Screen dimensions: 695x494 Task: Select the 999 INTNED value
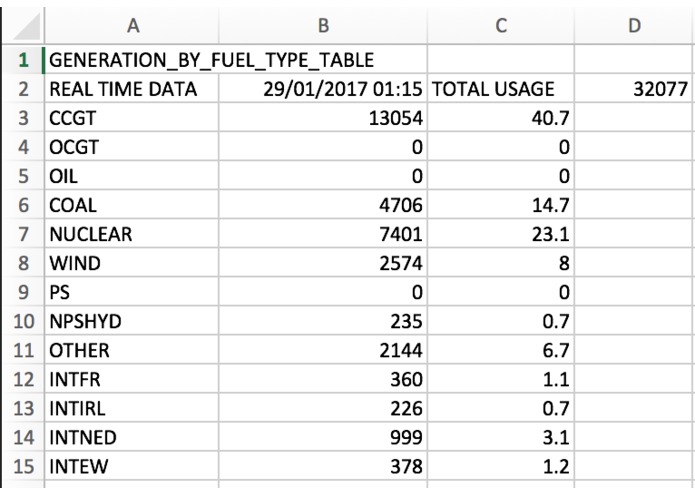pos(323,437)
